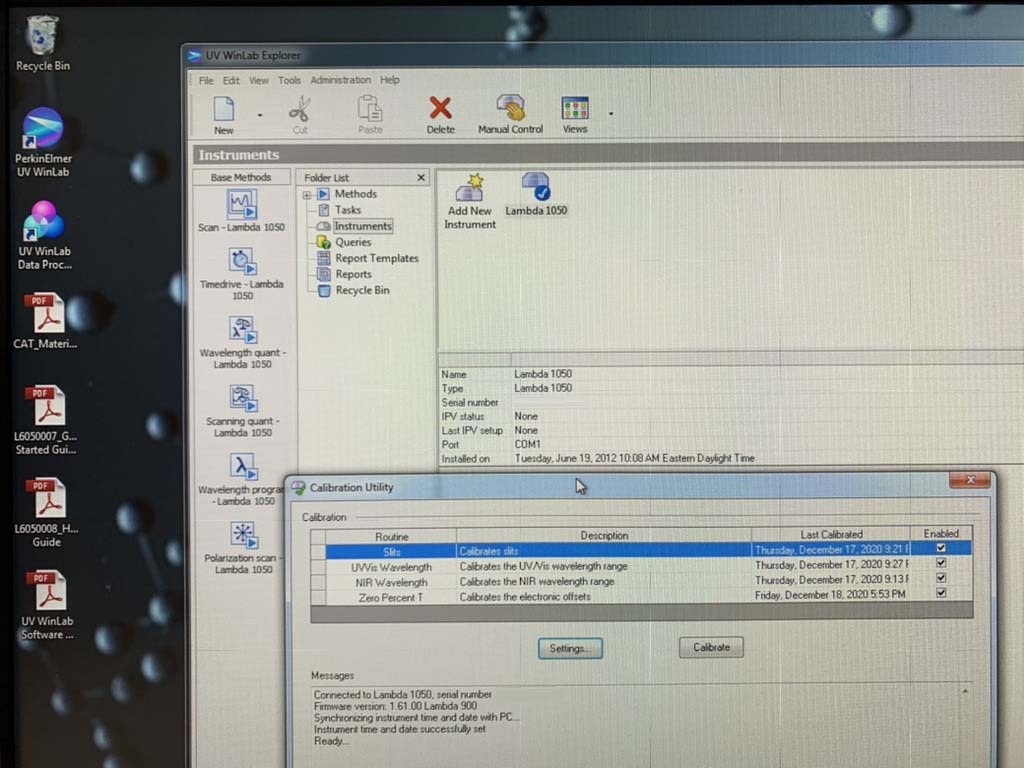The width and height of the screenshot is (1024, 768).
Task: Select Tasks in the Folder List
Action: pyautogui.click(x=347, y=210)
